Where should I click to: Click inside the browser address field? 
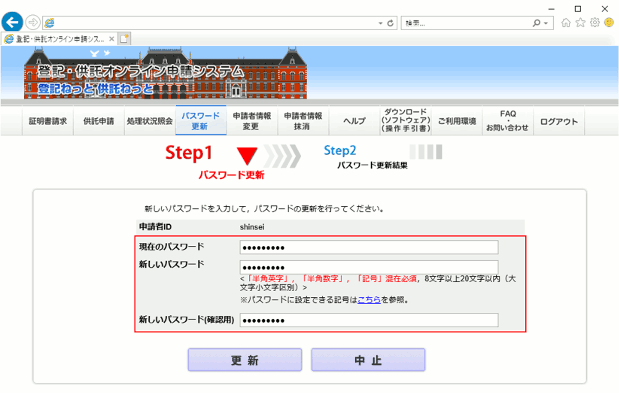[219, 23]
